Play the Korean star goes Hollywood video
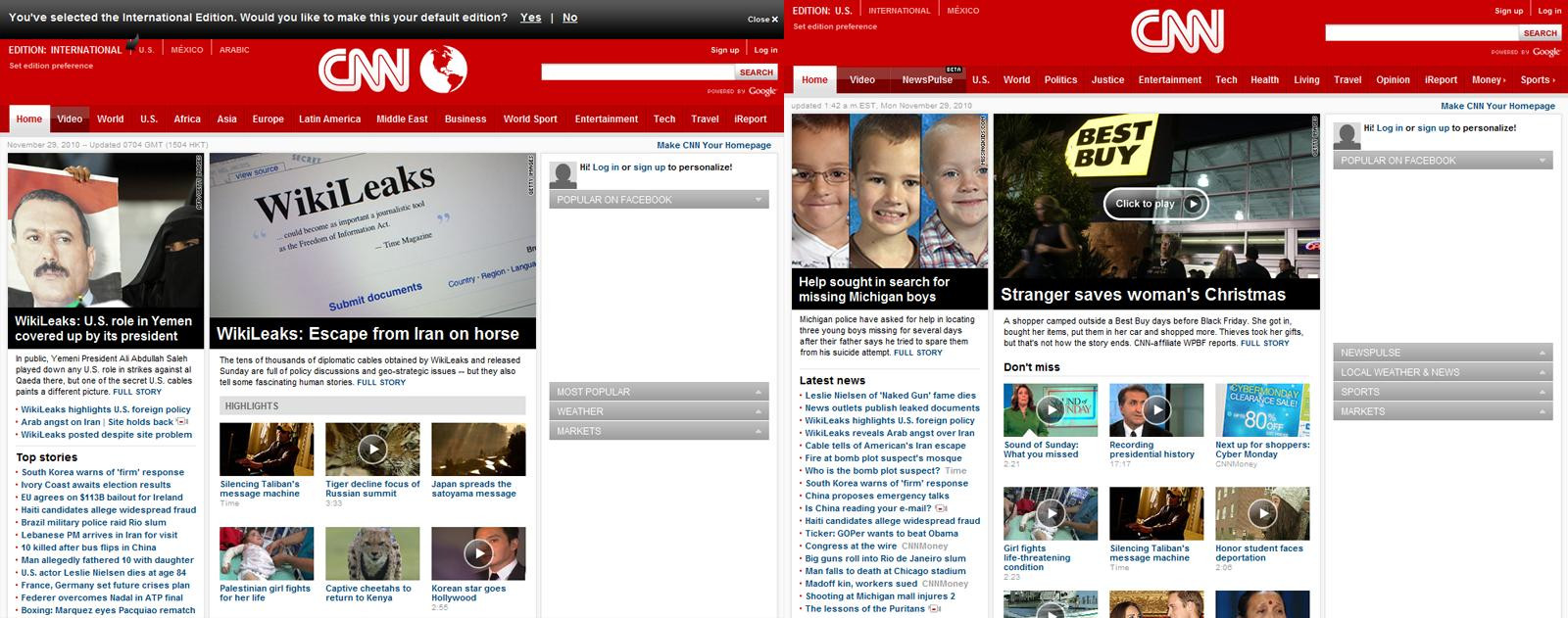Image resolution: width=1568 pixels, height=618 pixels. point(478,553)
